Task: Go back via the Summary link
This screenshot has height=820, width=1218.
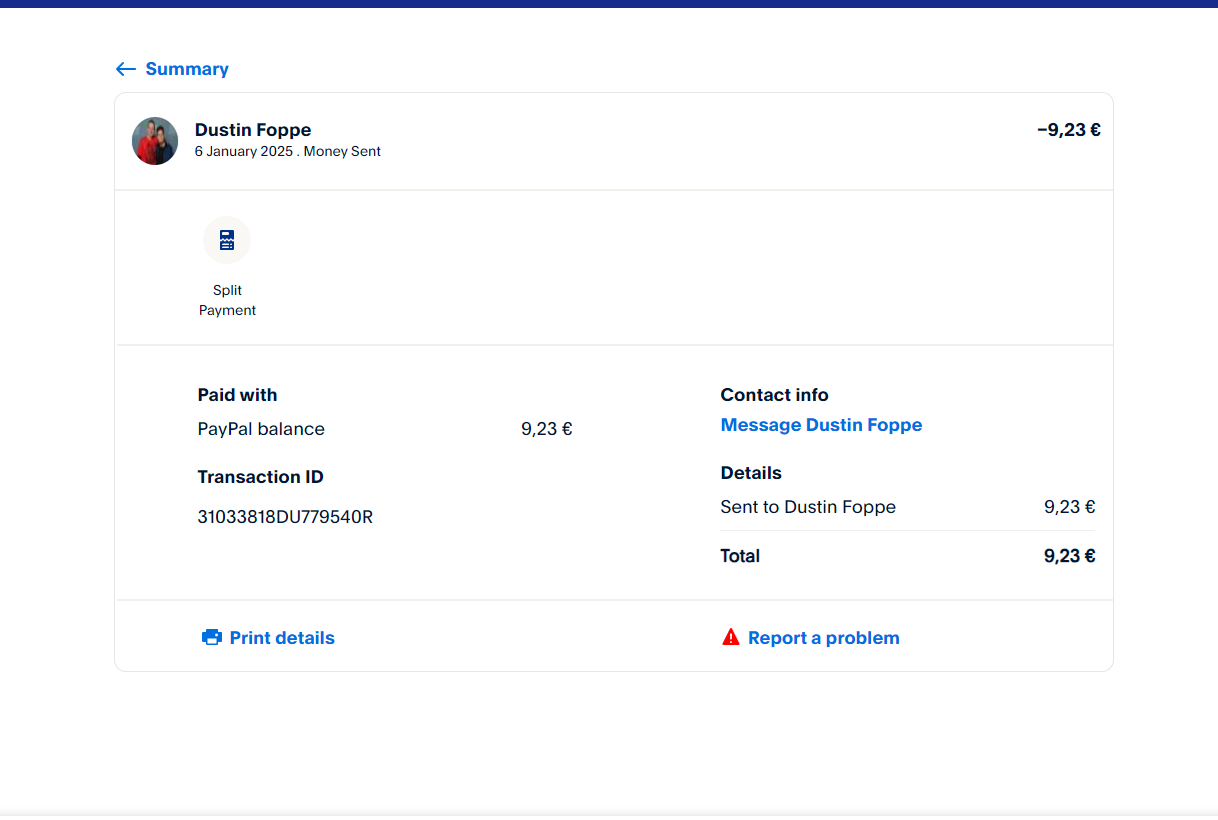Action: [x=187, y=69]
